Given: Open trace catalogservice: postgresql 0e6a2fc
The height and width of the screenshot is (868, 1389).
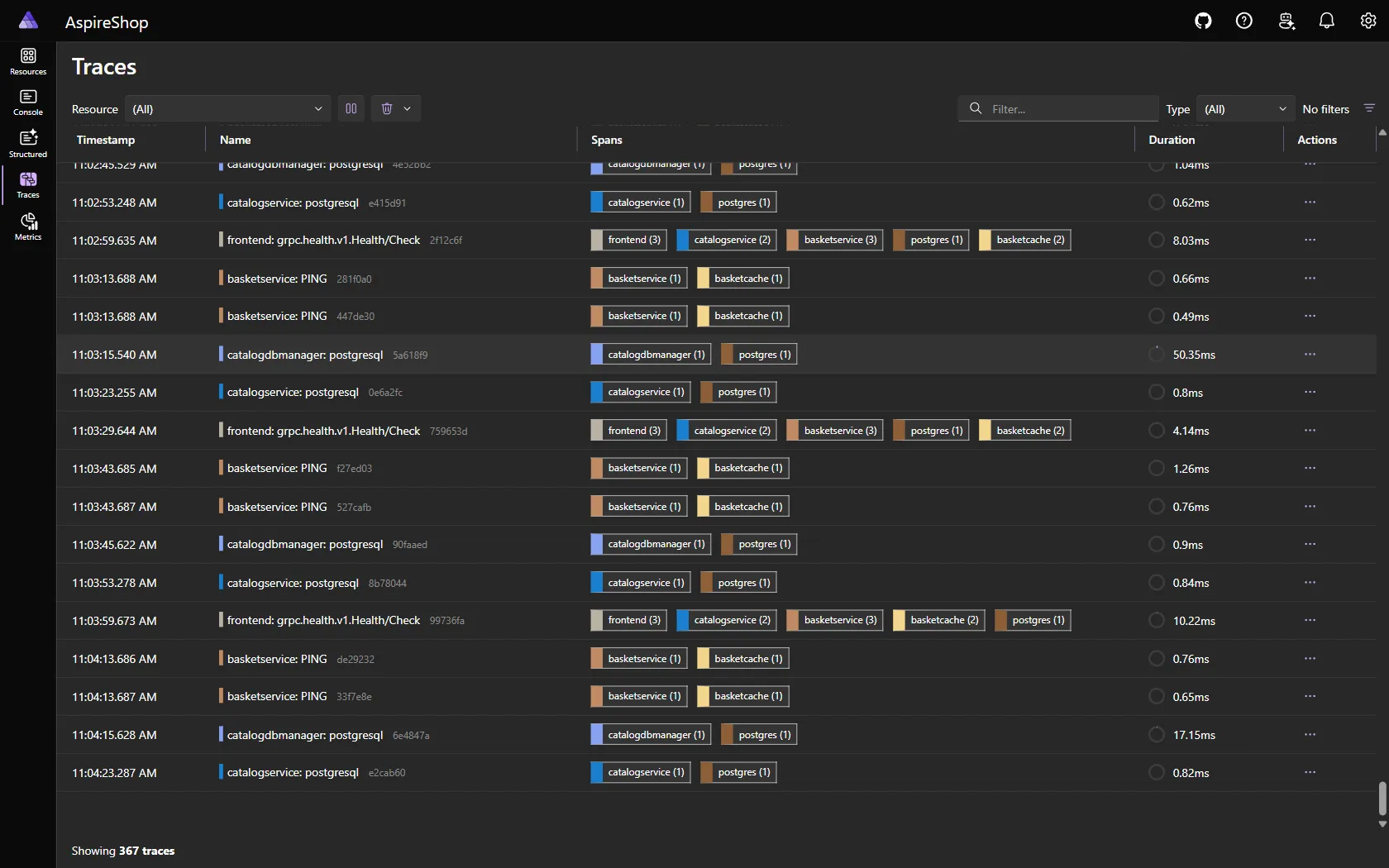Looking at the screenshot, I should tap(293, 392).
